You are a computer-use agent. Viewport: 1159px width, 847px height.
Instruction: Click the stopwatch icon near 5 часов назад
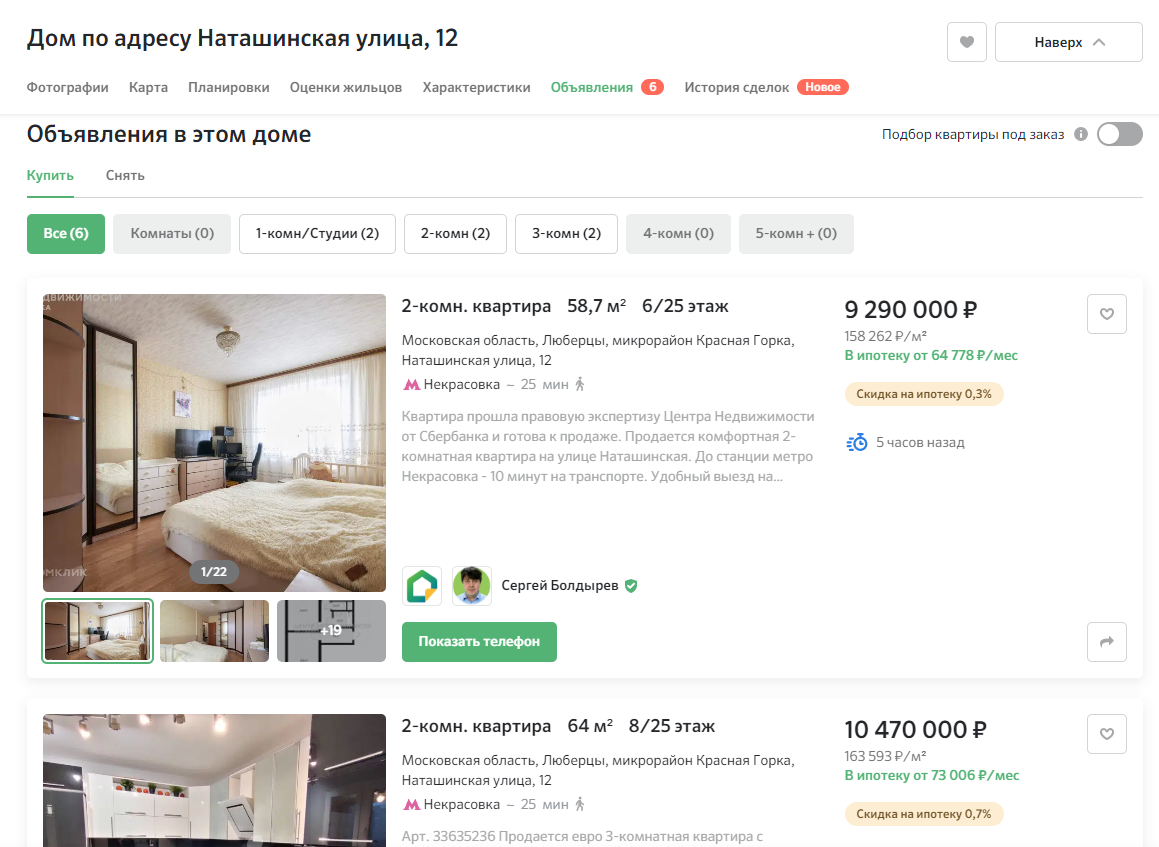pos(857,443)
